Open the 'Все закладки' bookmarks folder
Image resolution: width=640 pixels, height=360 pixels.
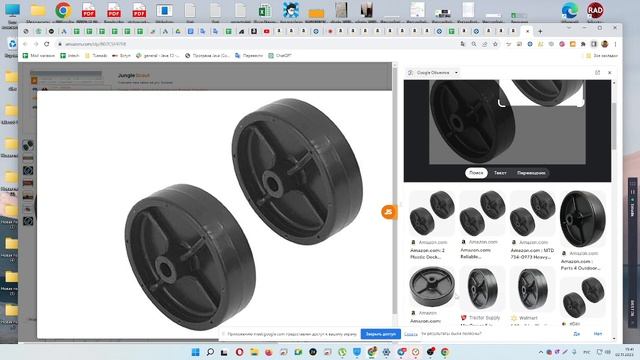(602, 55)
